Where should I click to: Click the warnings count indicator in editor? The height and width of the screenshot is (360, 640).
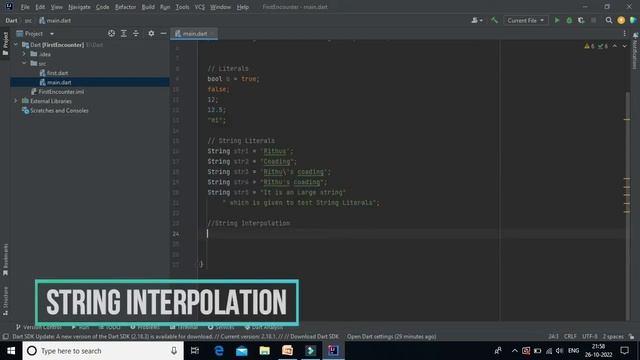[589, 46]
